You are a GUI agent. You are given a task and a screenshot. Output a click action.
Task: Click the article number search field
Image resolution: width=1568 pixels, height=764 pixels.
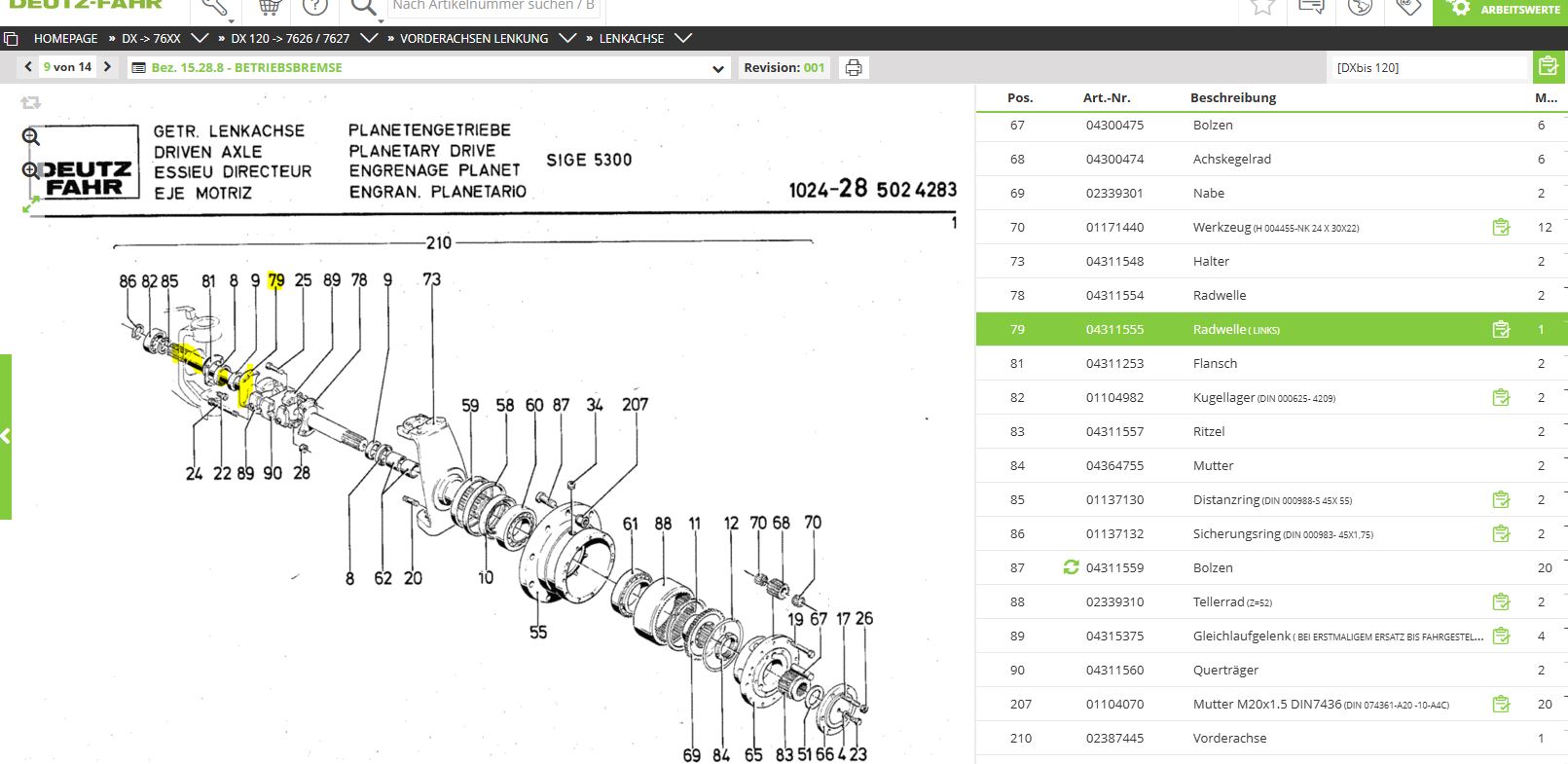point(493,8)
